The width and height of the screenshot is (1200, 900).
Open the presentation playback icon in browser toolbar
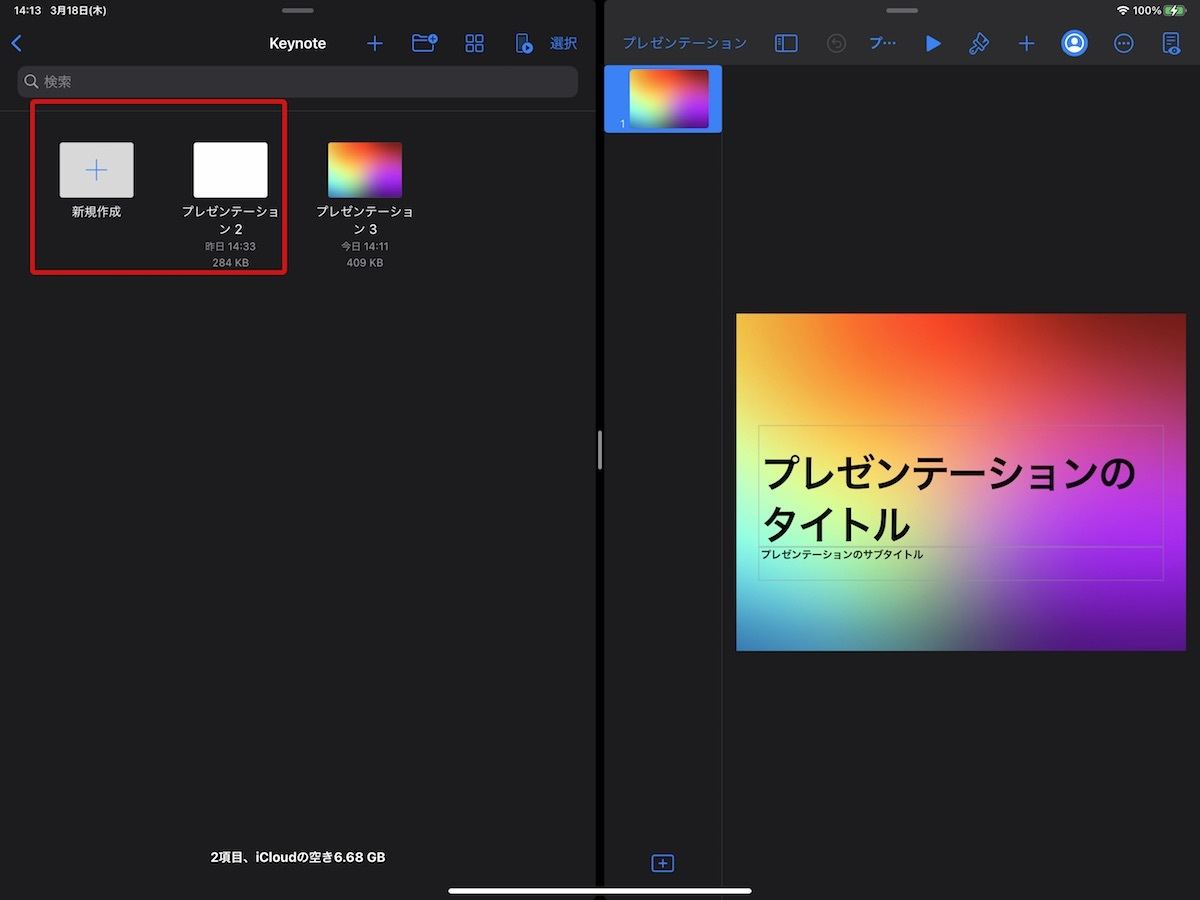523,44
